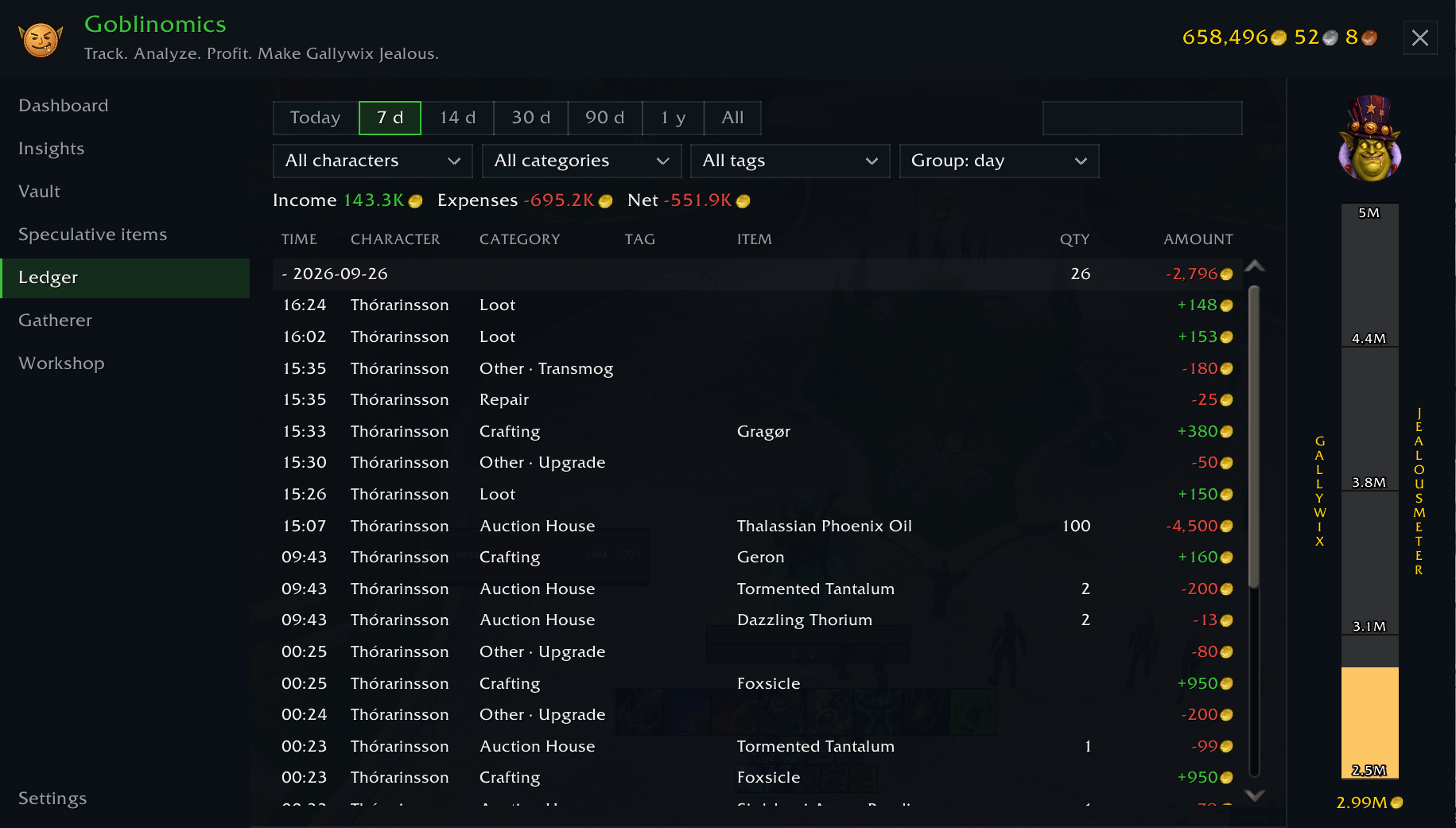Open the All characters dropdown
The height and width of the screenshot is (828, 1456).
[373, 161]
